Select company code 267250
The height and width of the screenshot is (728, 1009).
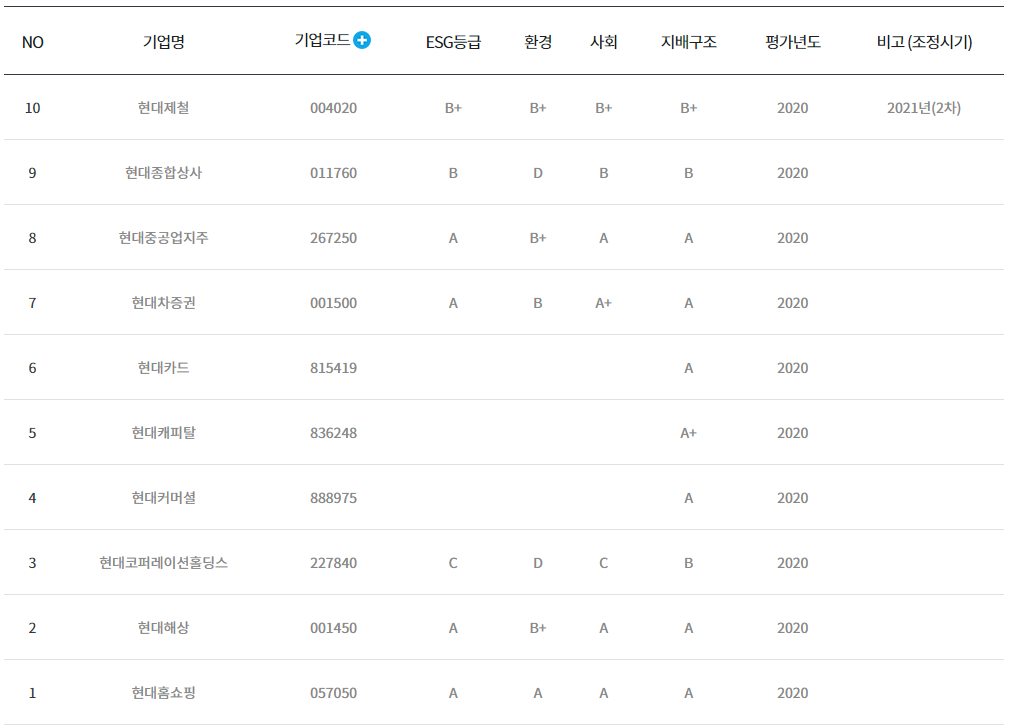point(333,238)
